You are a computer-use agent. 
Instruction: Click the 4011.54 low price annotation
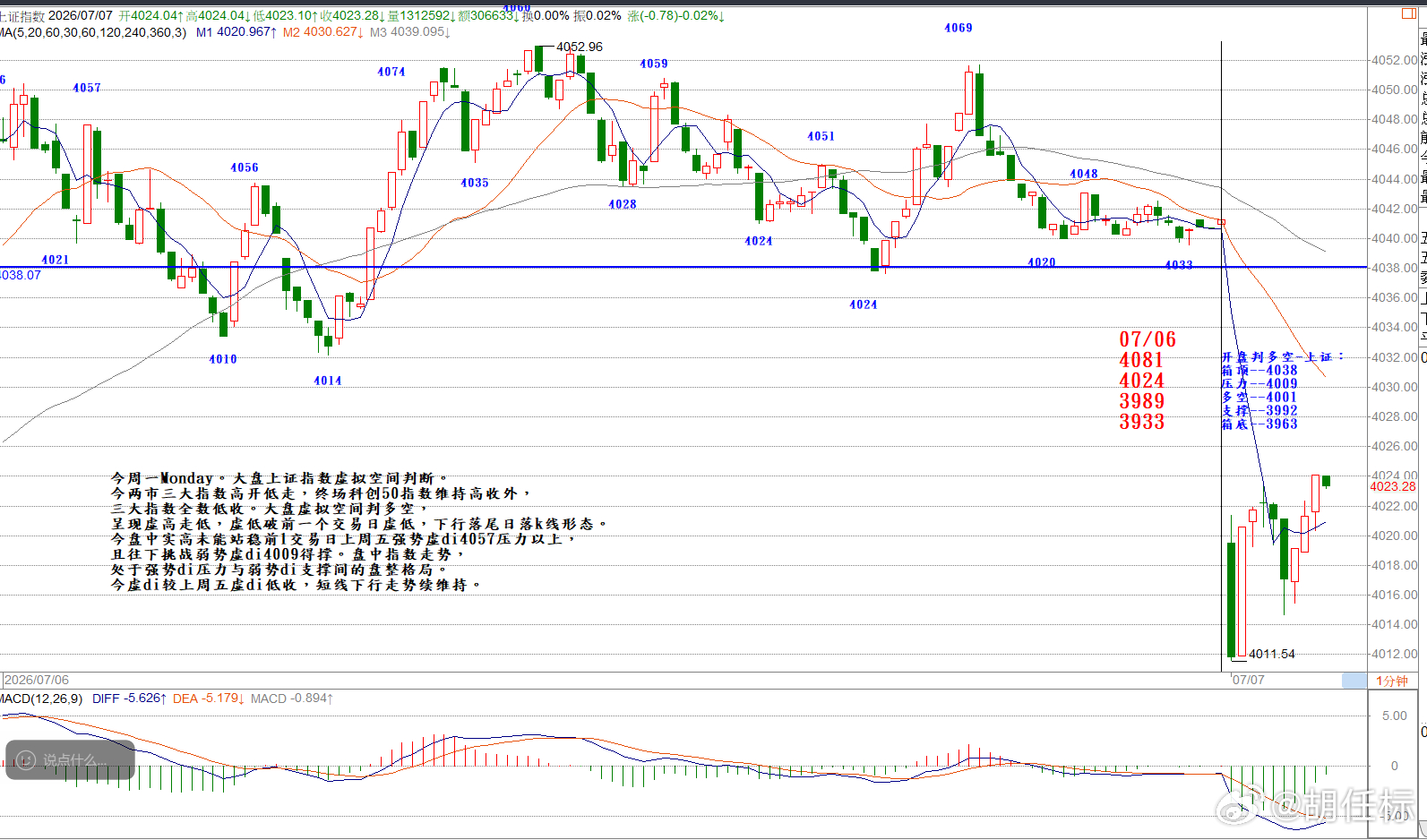[1272, 654]
